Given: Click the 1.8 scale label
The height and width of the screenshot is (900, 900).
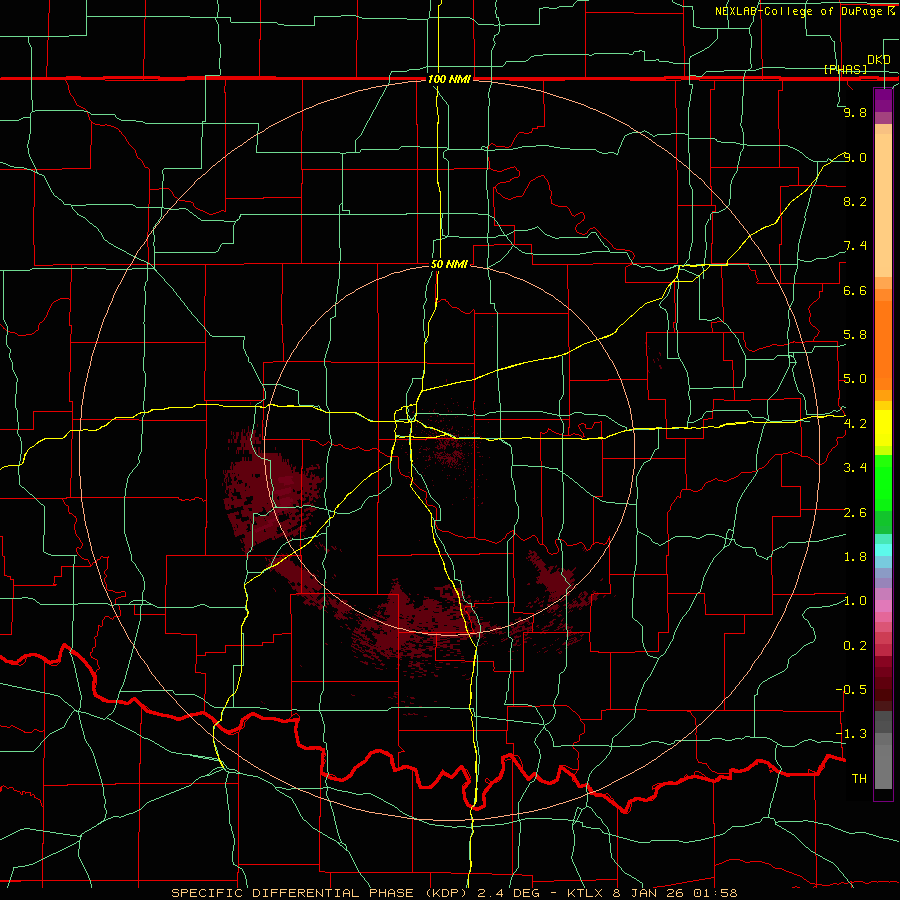Looking at the screenshot, I should click(855, 557).
